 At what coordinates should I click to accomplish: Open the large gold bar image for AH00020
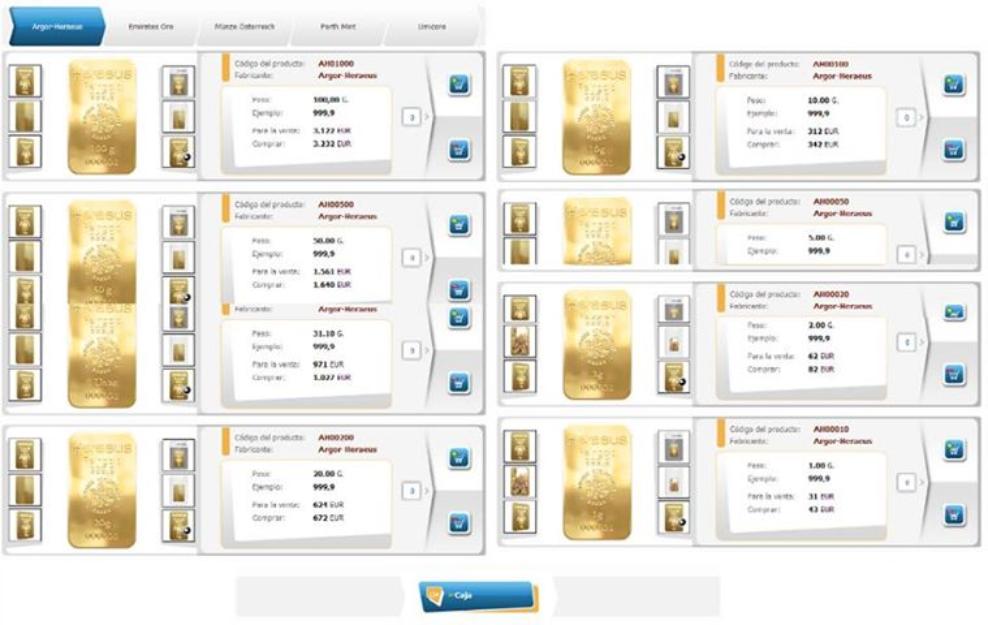tap(597, 345)
